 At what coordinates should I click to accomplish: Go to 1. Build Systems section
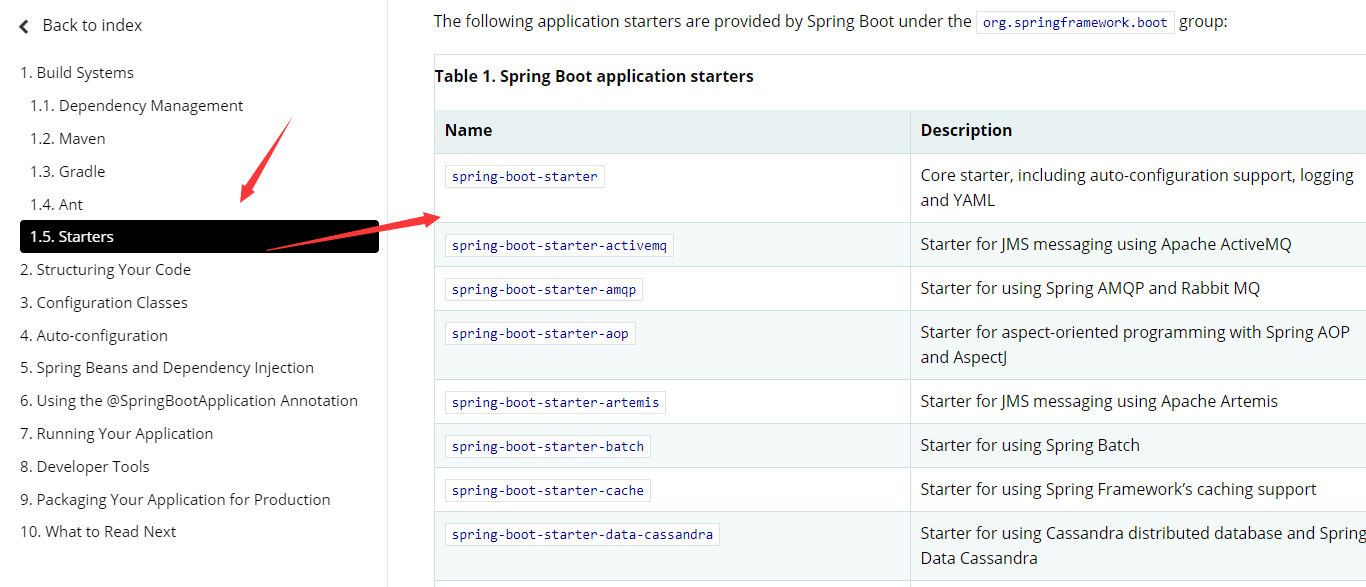77,73
